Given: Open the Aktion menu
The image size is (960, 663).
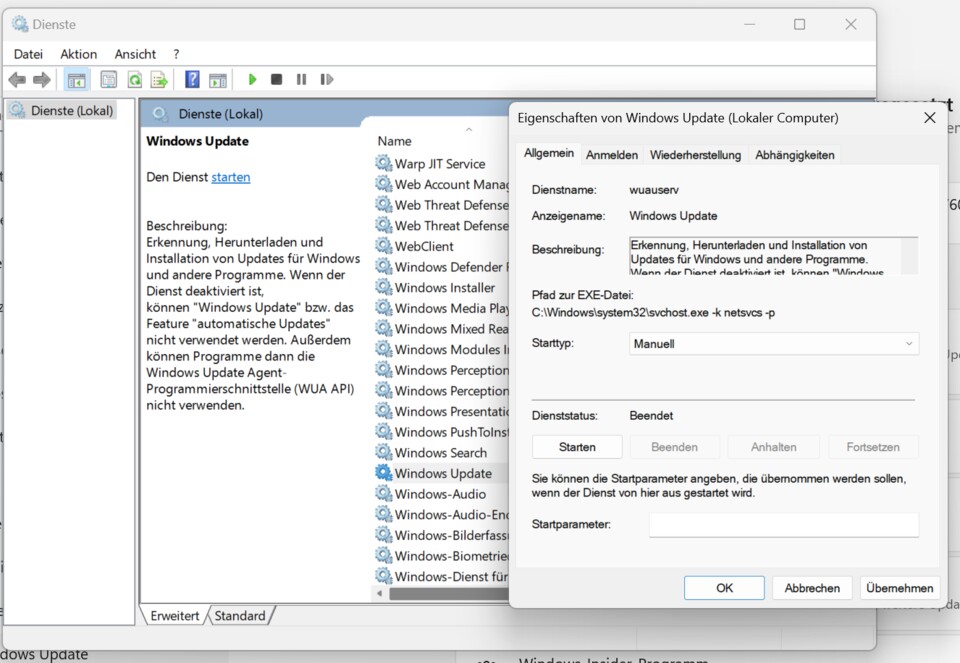Looking at the screenshot, I should pos(78,54).
